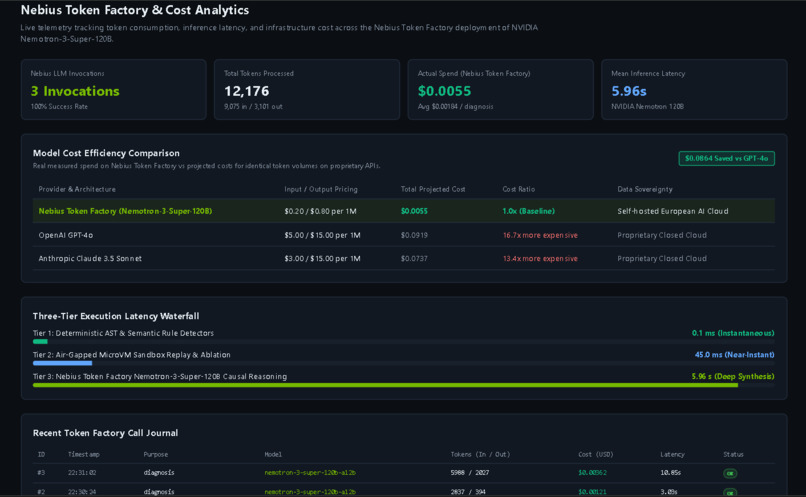Click '45.0 ms (Near-Instant)' latency label
Image resolution: width=806 pixels, height=497 pixels.
pyautogui.click(x=735, y=355)
